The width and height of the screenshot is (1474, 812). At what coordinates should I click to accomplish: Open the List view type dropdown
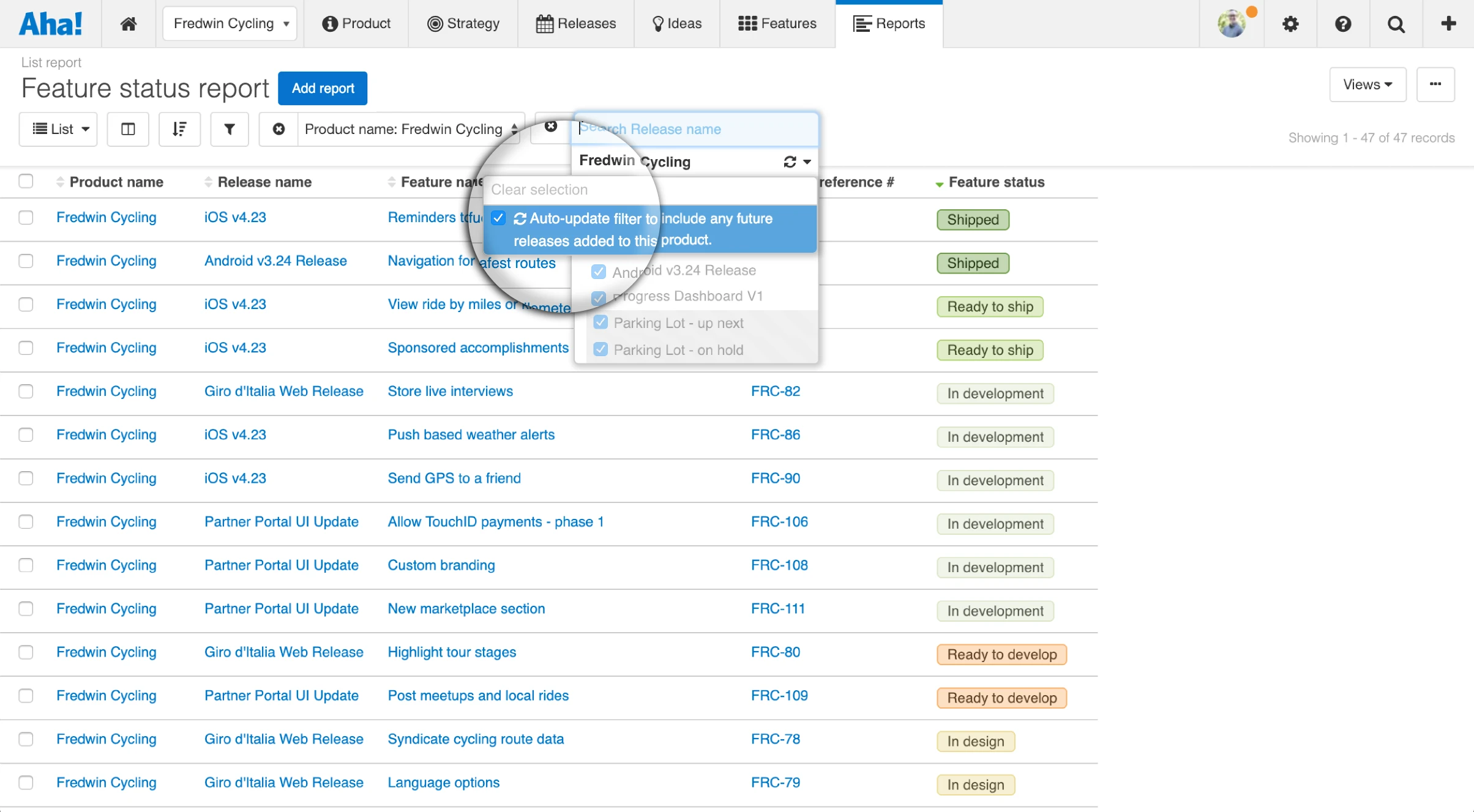[59, 129]
